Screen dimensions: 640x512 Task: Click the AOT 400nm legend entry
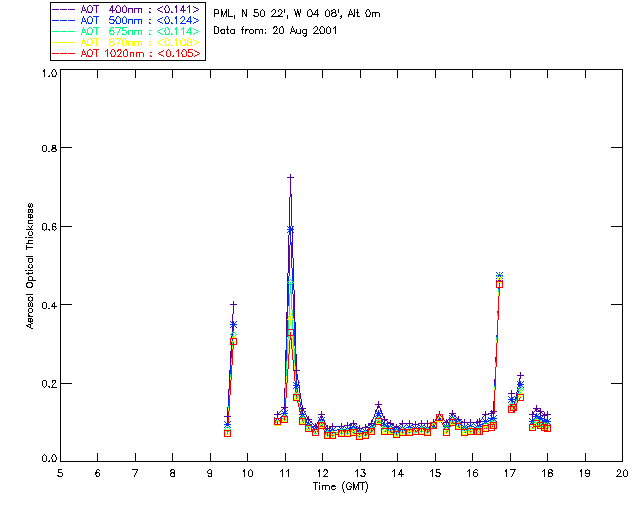tap(127, 9)
